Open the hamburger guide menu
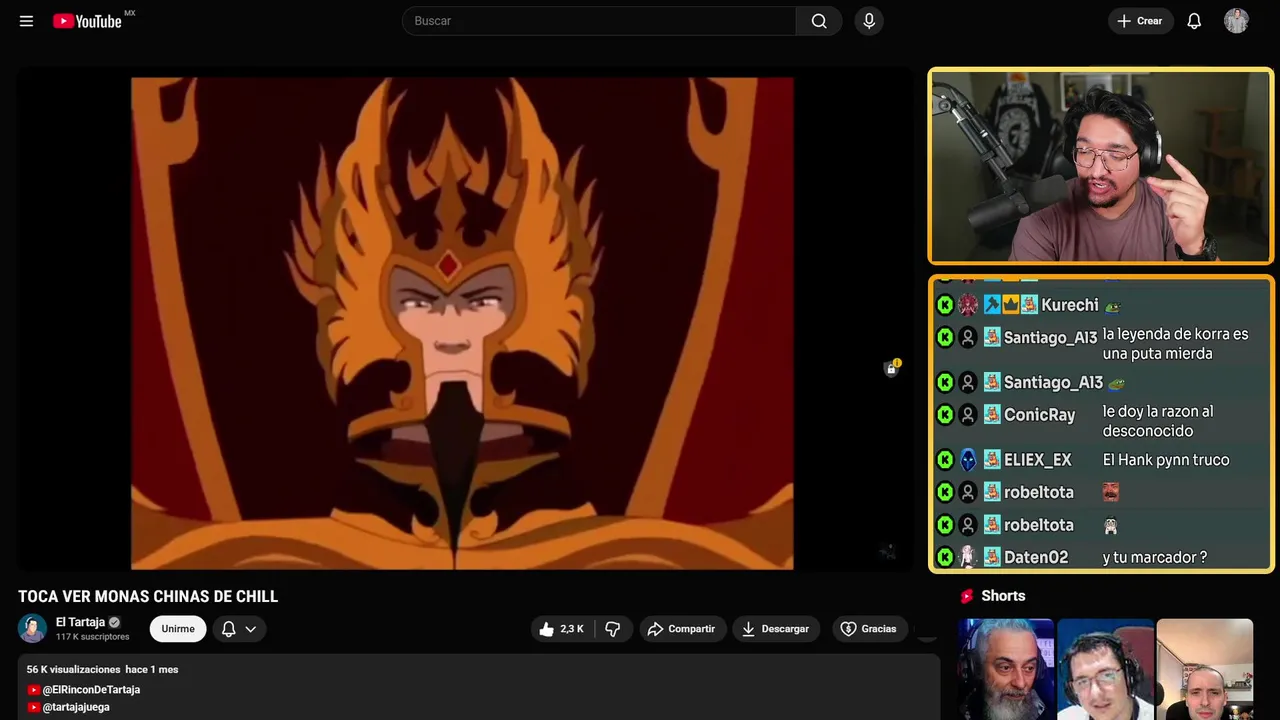Viewport: 1280px width, 720px height. (26, 21)
